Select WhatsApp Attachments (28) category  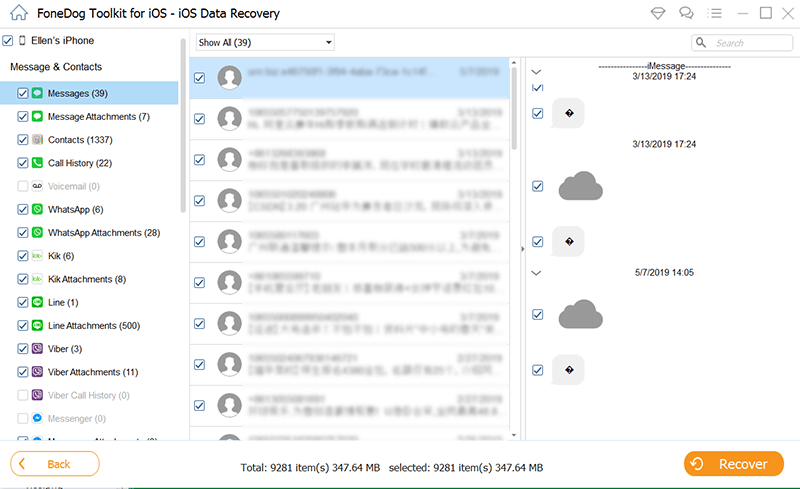103,232
